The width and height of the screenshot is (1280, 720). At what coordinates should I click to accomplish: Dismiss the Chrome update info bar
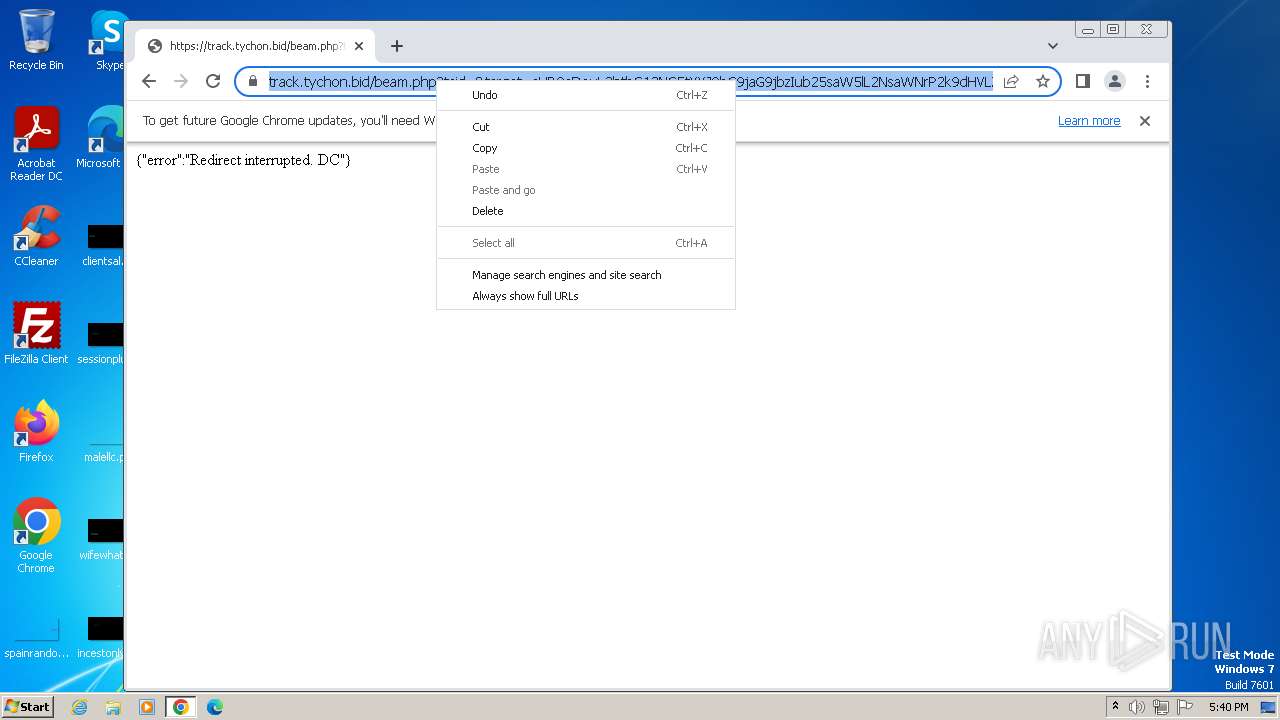(1145, 121)
